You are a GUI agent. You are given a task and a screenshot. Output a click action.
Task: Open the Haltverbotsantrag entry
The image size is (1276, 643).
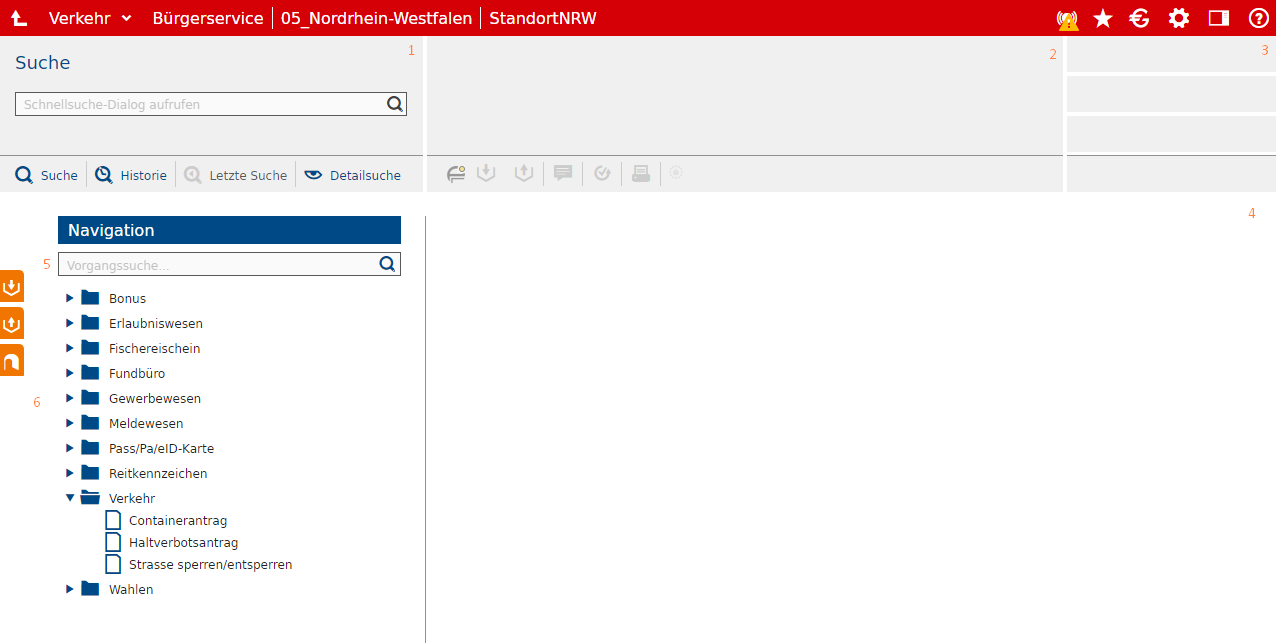coord(183,542)
